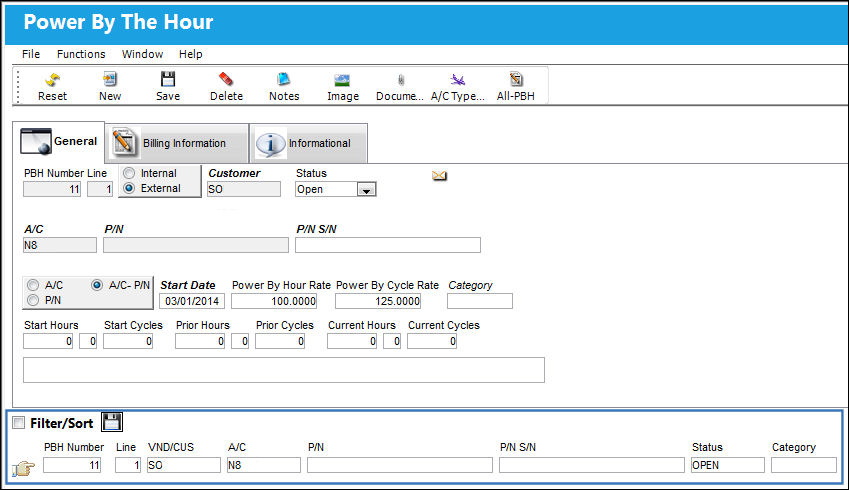This screenshot has width=849, height=490.
Task: Click the Category field in General tab
Action: coord(480,301)
